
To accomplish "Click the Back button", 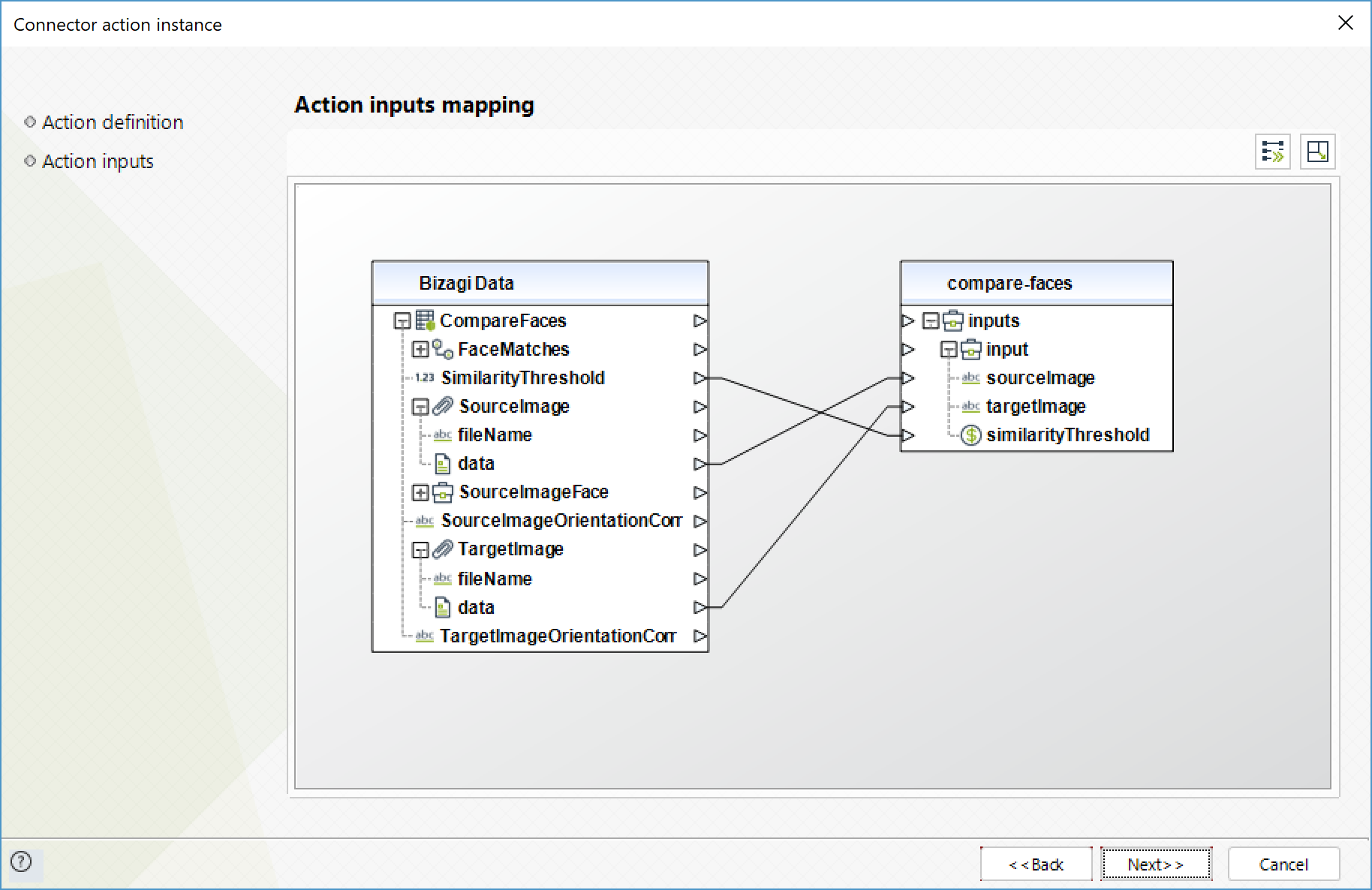I will point(1036,864).
